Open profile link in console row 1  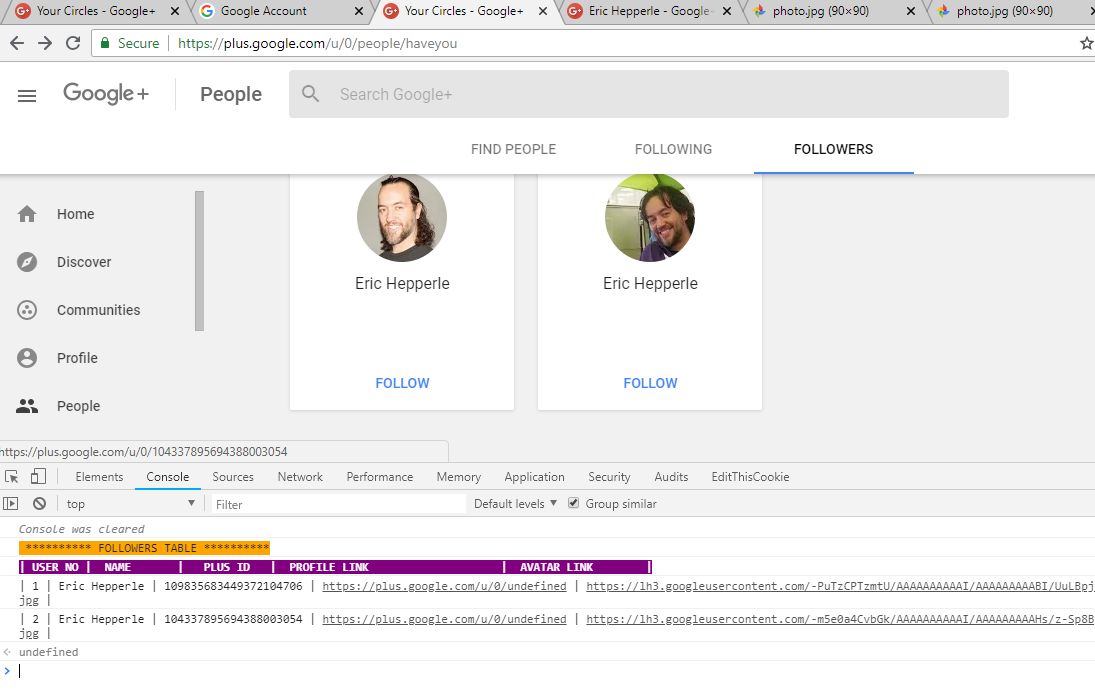444,586
